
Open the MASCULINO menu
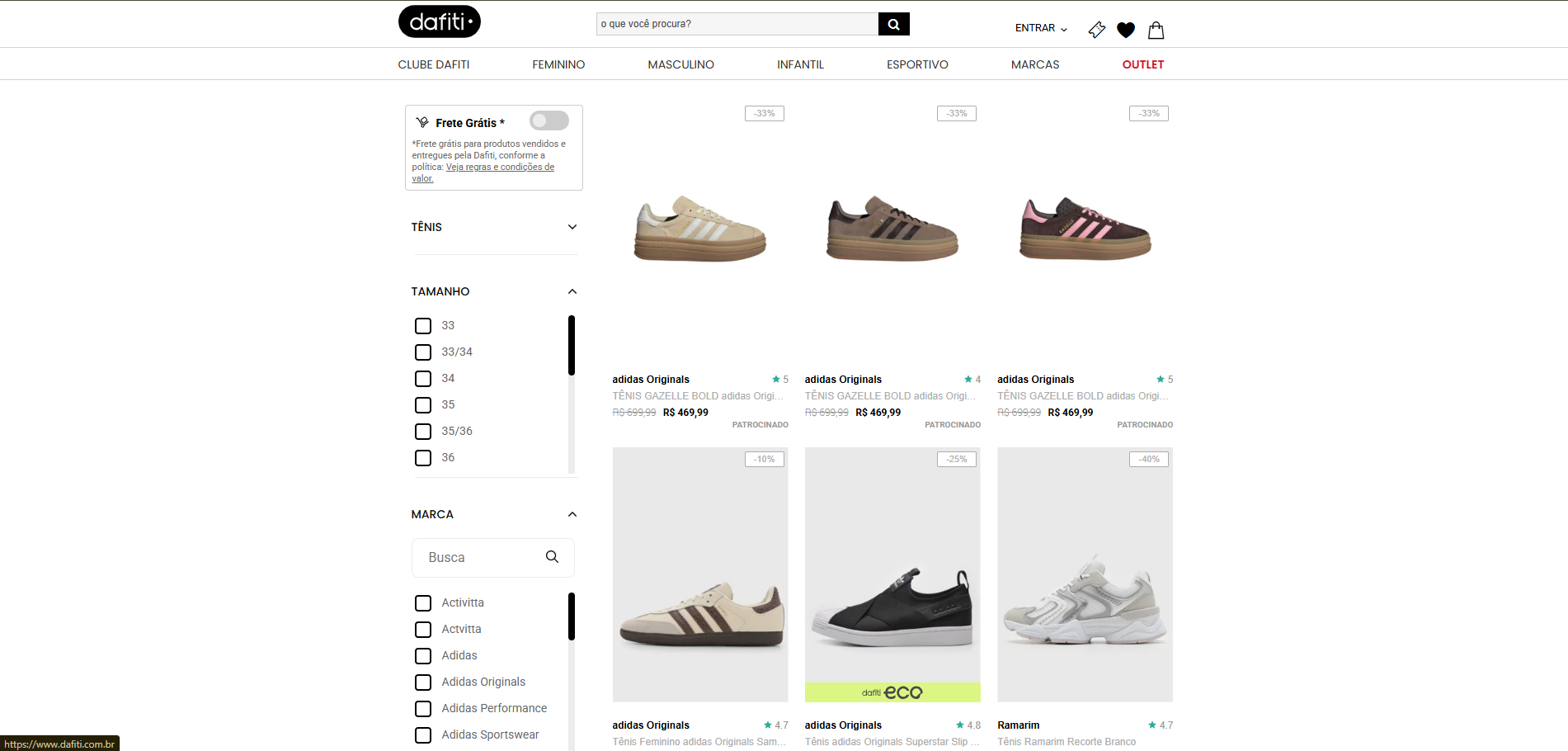pos(681,64)
